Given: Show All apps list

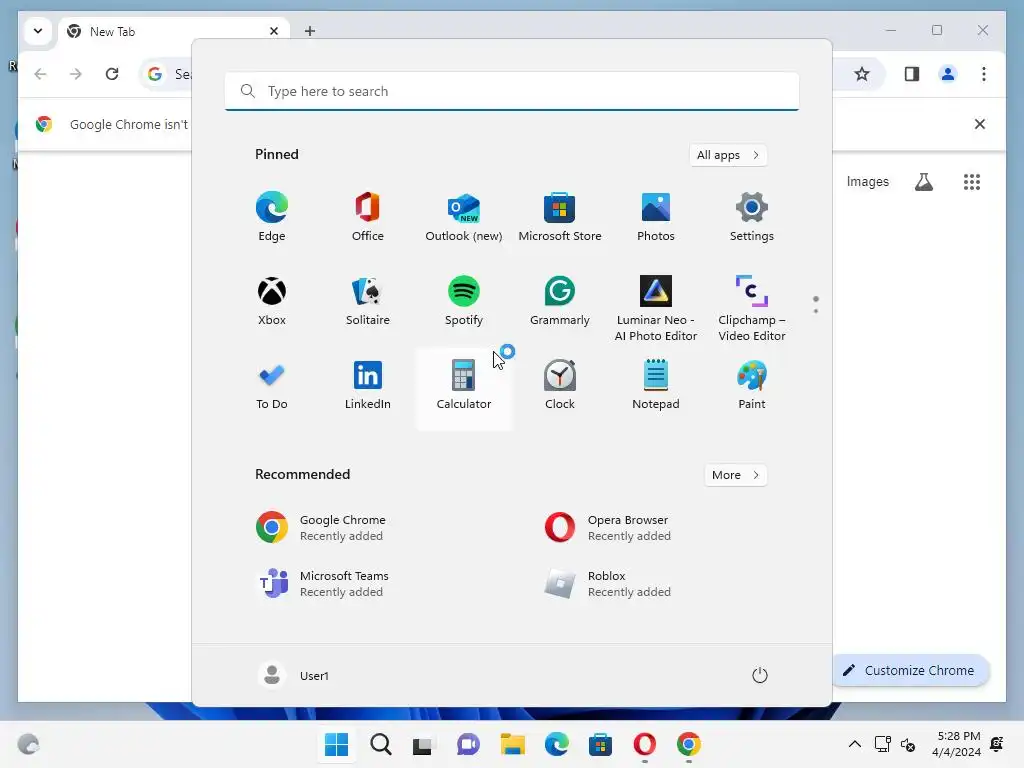Looking at the screenshot, I should [728, 155].
